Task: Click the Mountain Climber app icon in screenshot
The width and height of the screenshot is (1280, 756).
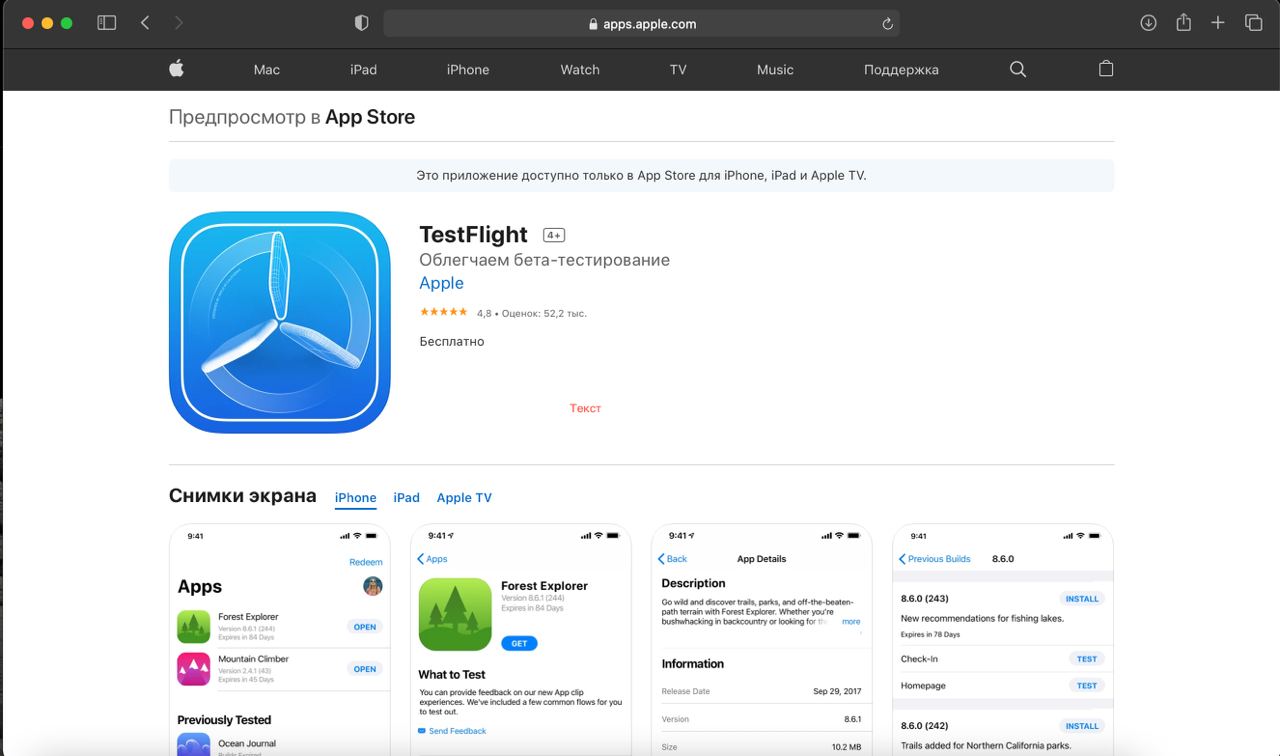Action: pyautogui.click(x=193, y=668)
